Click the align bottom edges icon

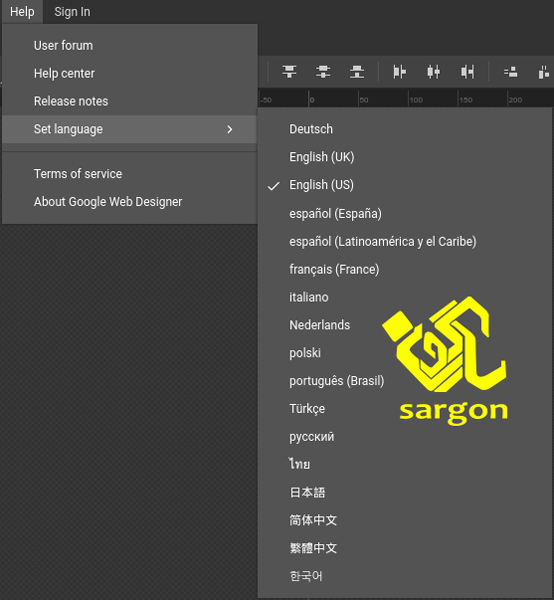(357, 72)
